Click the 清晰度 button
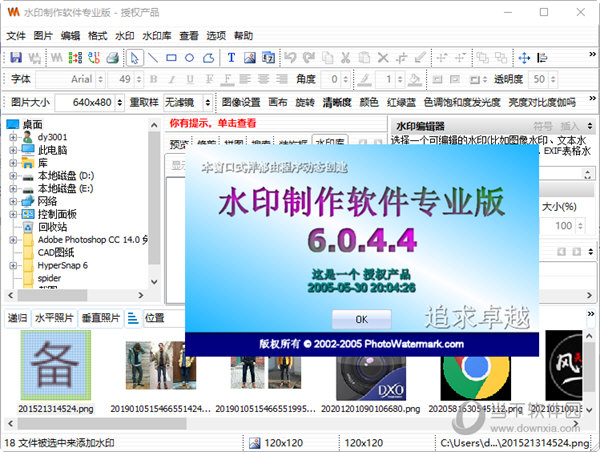Image resolution: width=600 pixels, height=452 pixels. click(x=337, y=103)
